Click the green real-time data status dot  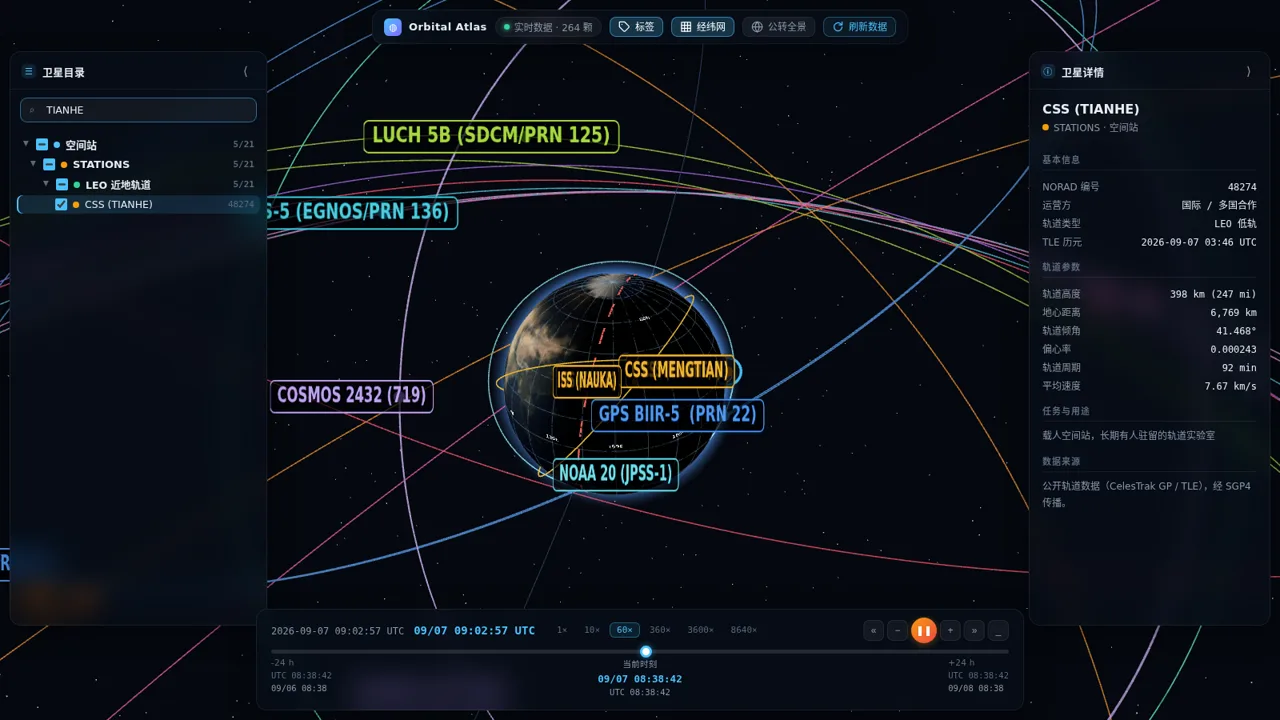pyautogui.click(x=507, y=27)
